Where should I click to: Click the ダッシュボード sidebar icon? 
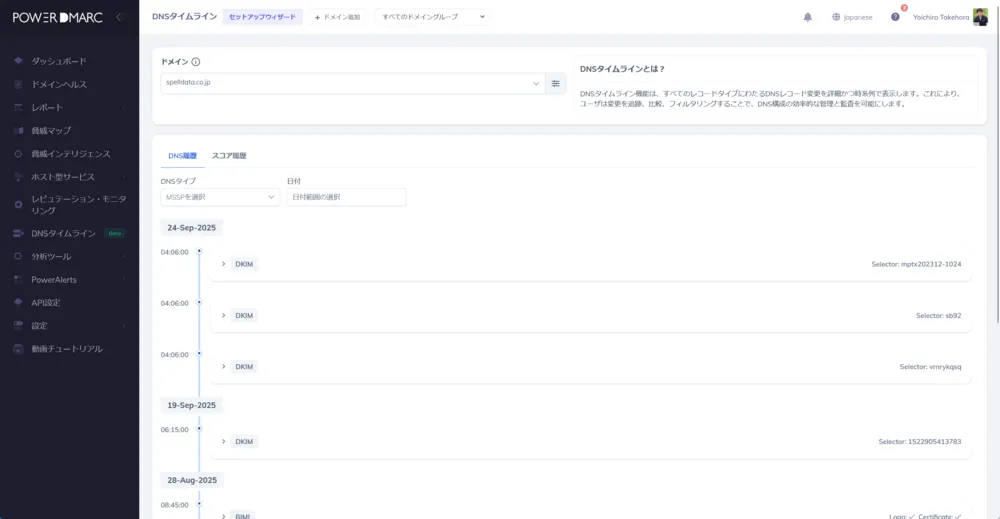click(18, 61)
